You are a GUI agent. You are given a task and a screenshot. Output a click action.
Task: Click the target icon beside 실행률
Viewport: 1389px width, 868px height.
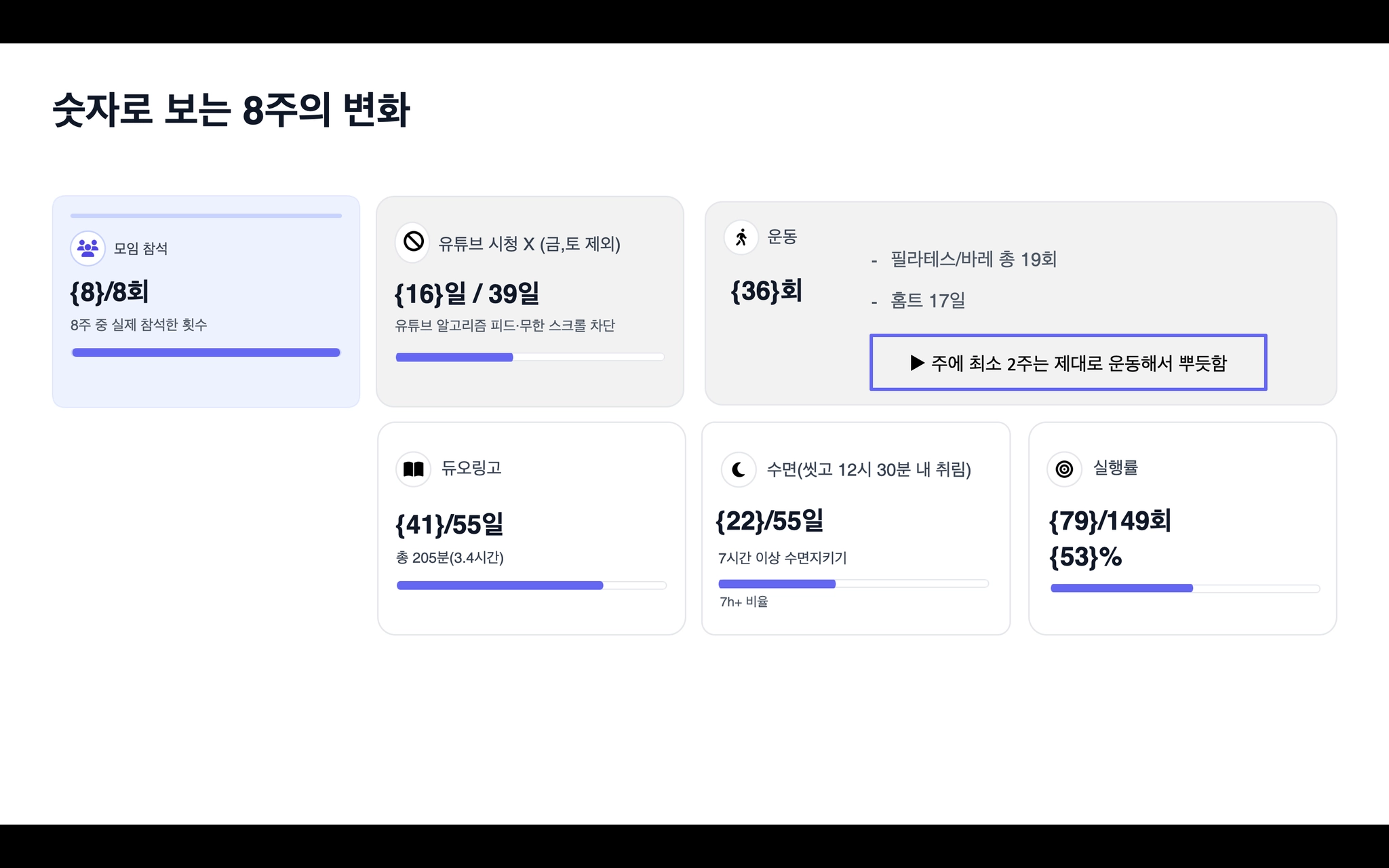[x=1064, y=469]
